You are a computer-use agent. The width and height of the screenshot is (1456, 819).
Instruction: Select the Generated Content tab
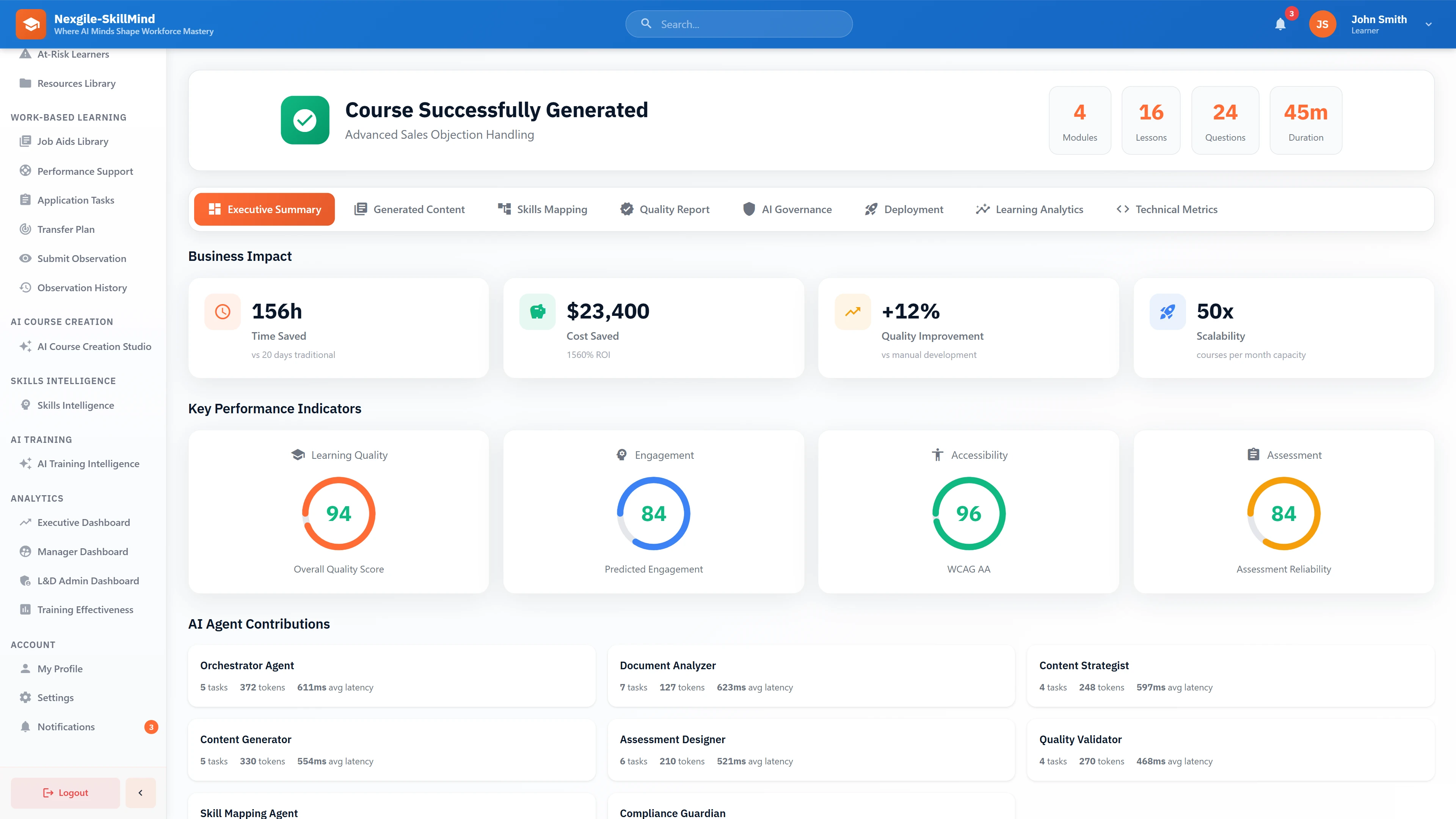tap(409, 209)
